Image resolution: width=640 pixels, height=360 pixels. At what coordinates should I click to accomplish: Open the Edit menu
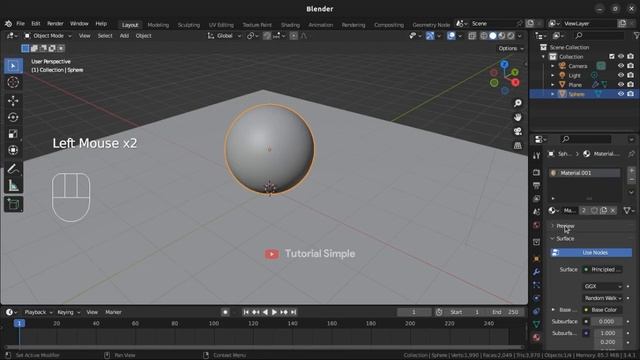[36, 24]
